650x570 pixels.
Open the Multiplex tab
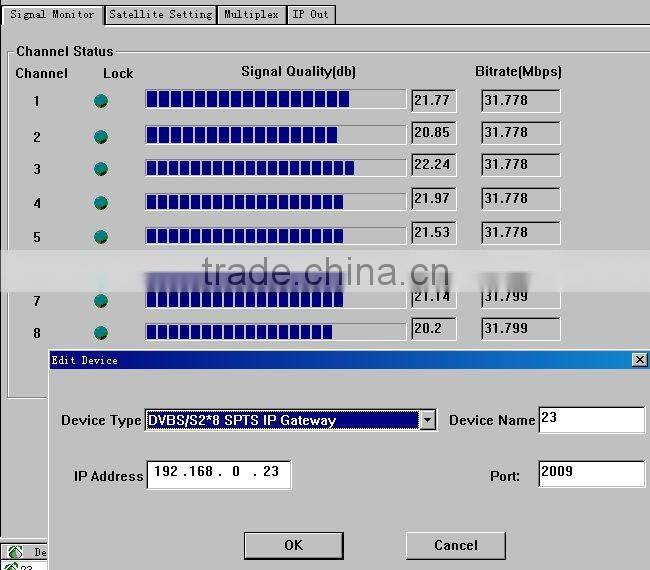252,15
